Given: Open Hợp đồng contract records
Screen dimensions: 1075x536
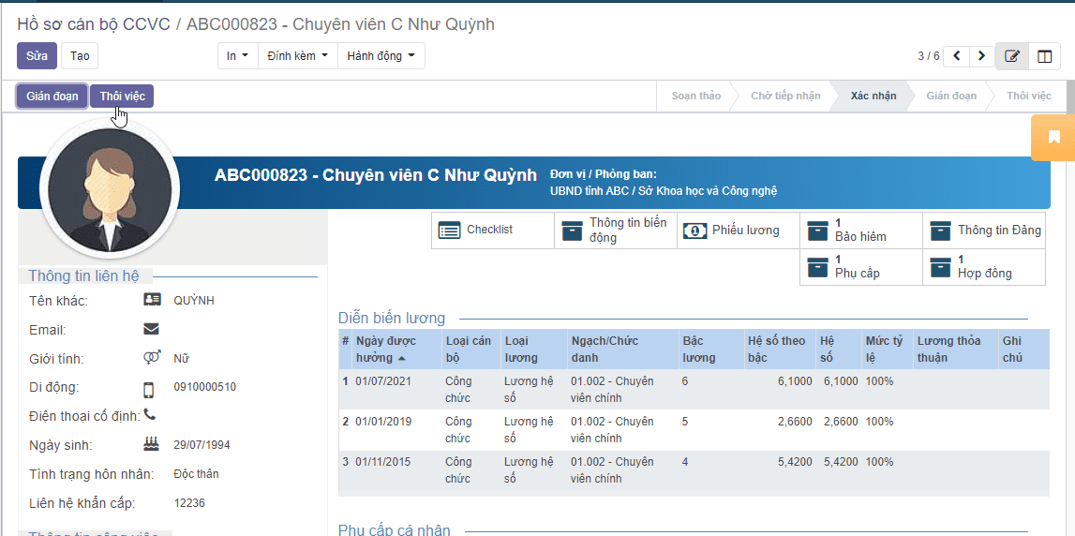Looking at the screenshot, I should point(983,267).
